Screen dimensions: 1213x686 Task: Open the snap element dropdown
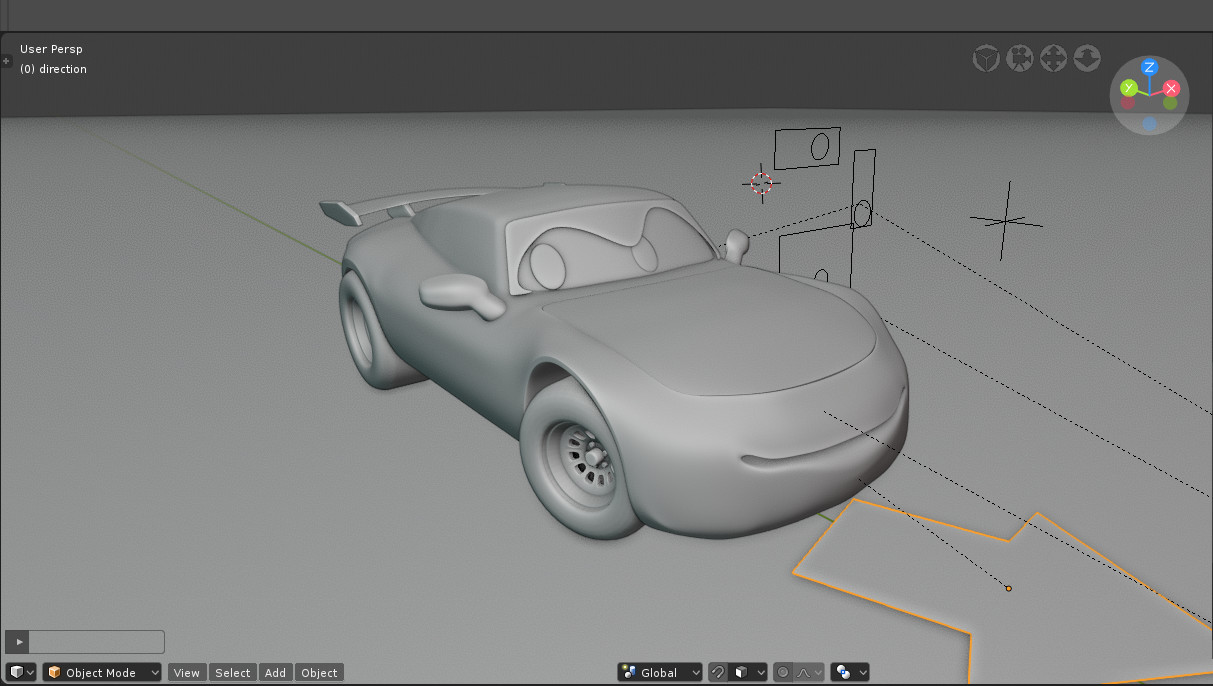tap(747, 673)
